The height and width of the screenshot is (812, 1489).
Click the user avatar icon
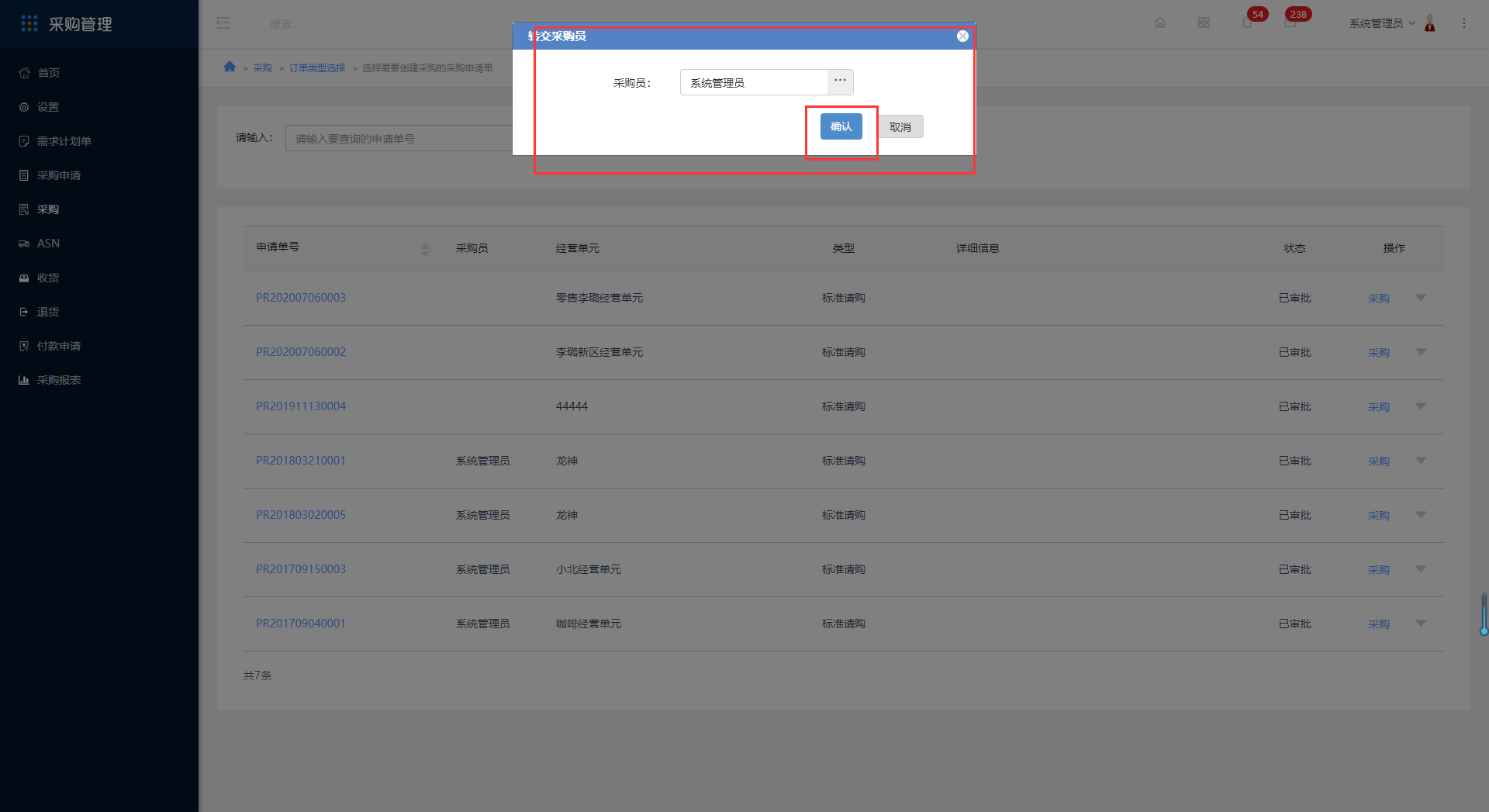coord(1430,23)
